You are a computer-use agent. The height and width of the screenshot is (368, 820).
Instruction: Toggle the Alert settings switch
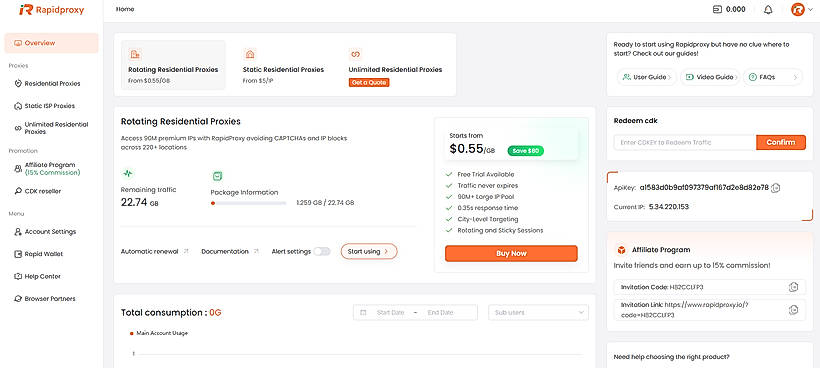322,251
